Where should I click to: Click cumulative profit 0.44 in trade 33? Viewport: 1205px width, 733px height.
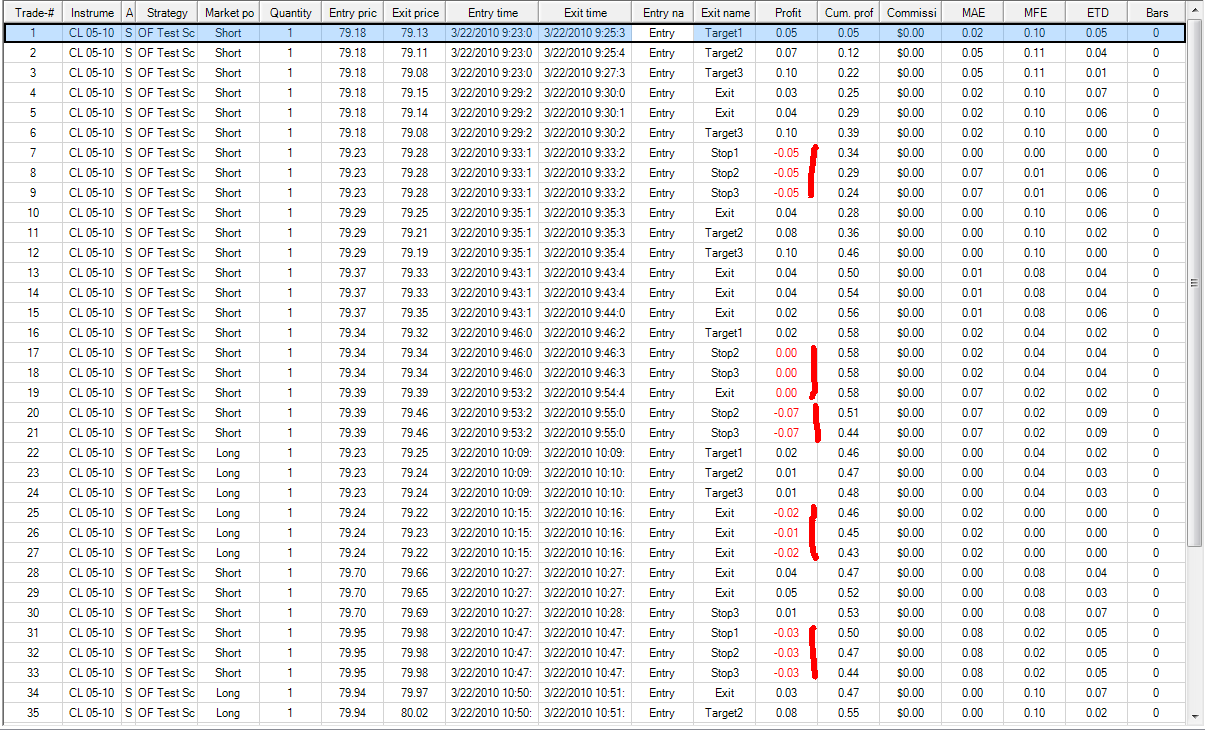point(849,673)
